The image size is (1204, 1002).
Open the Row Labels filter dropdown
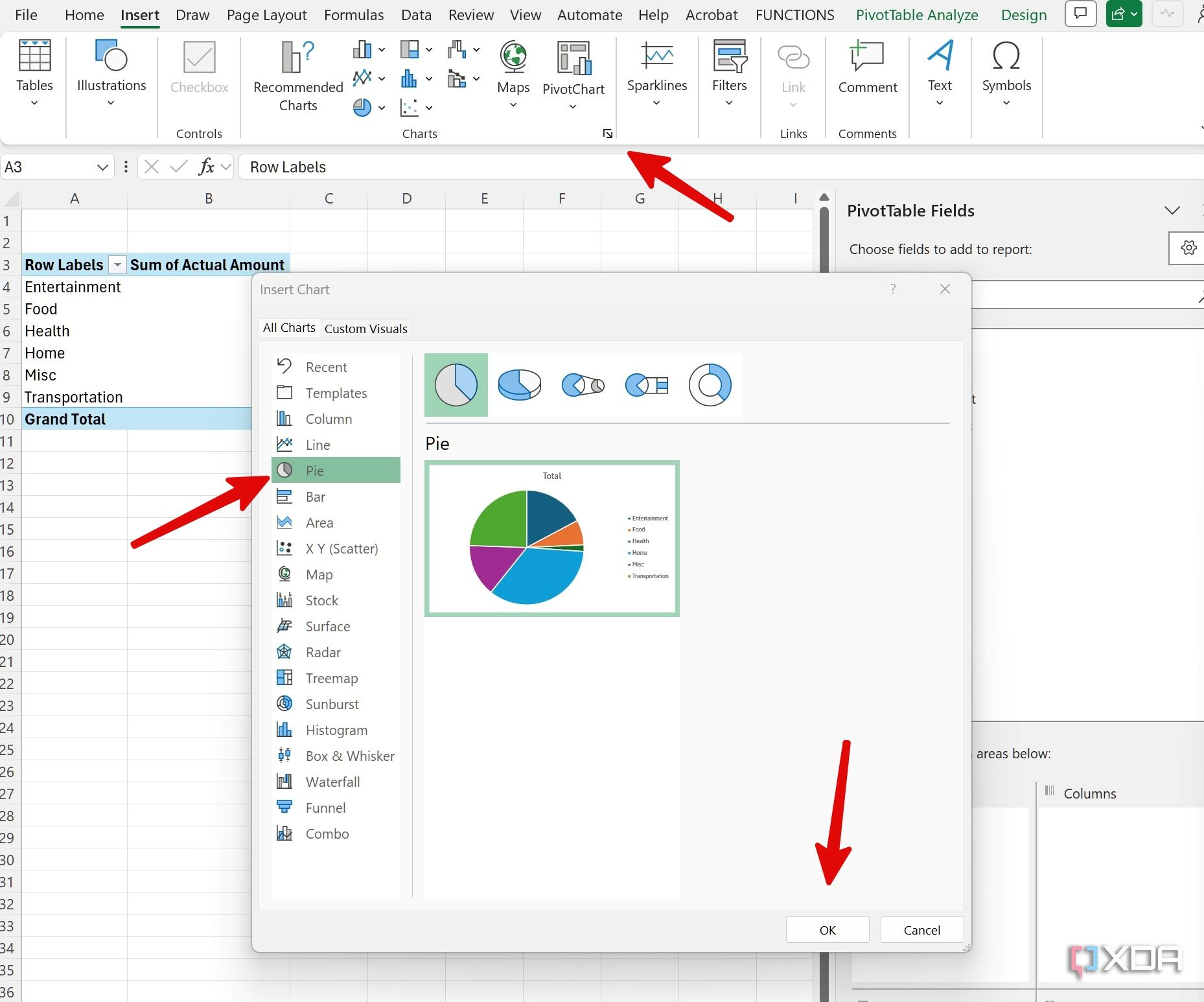[117, 264]
